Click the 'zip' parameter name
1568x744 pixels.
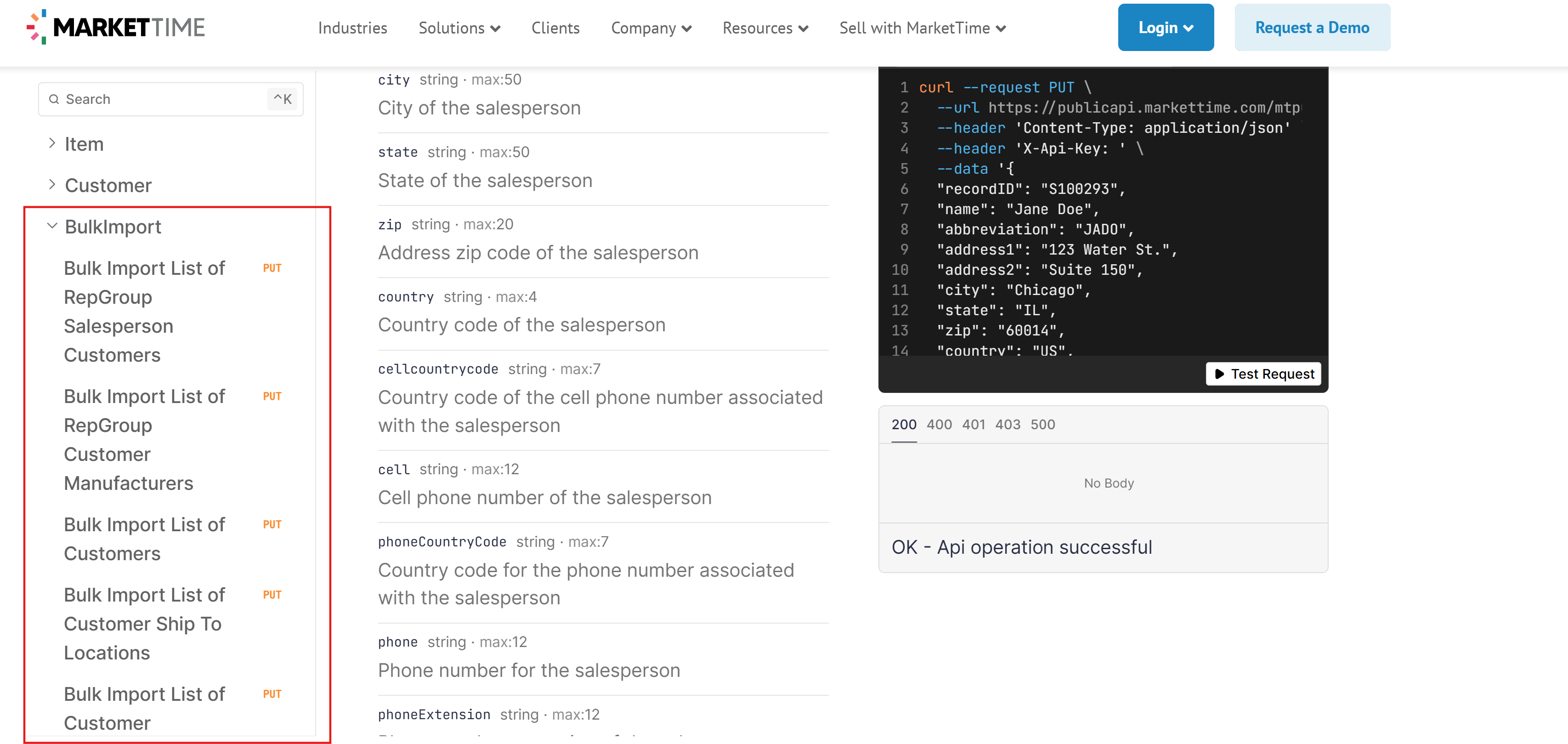(x=390, y=225)
